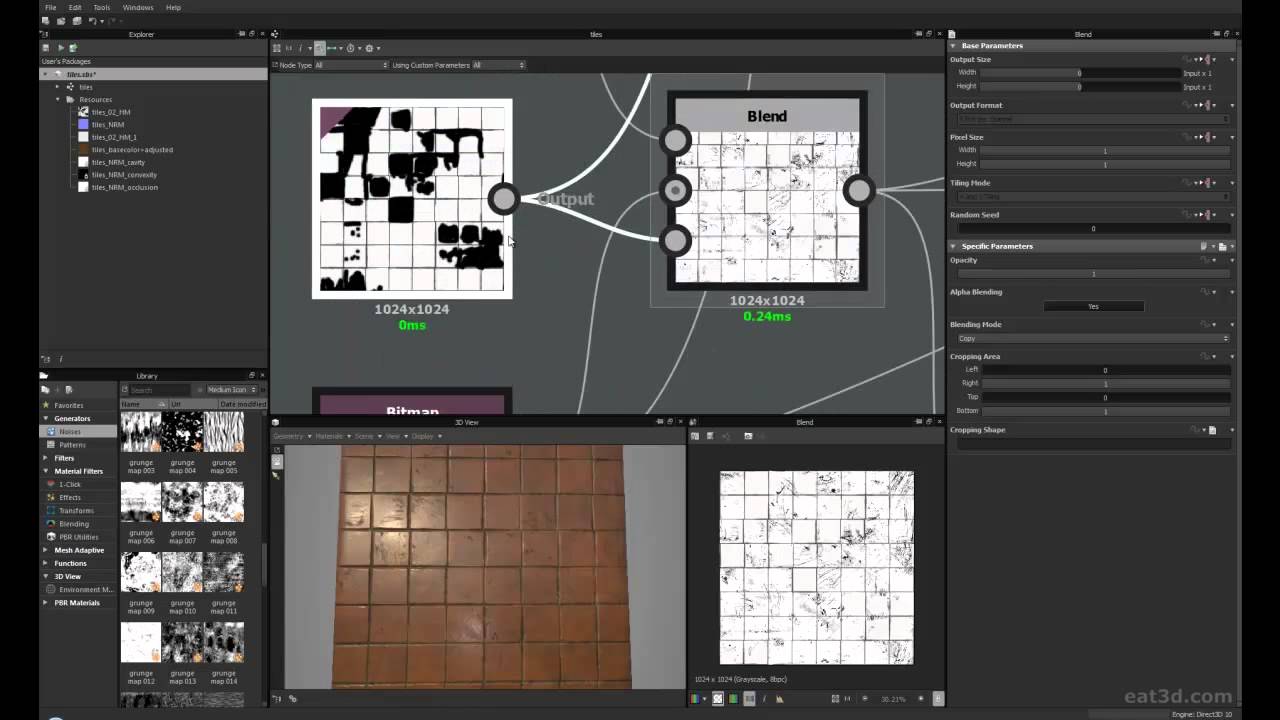Click the folder icon in the Library toolbar

(45, 389)
